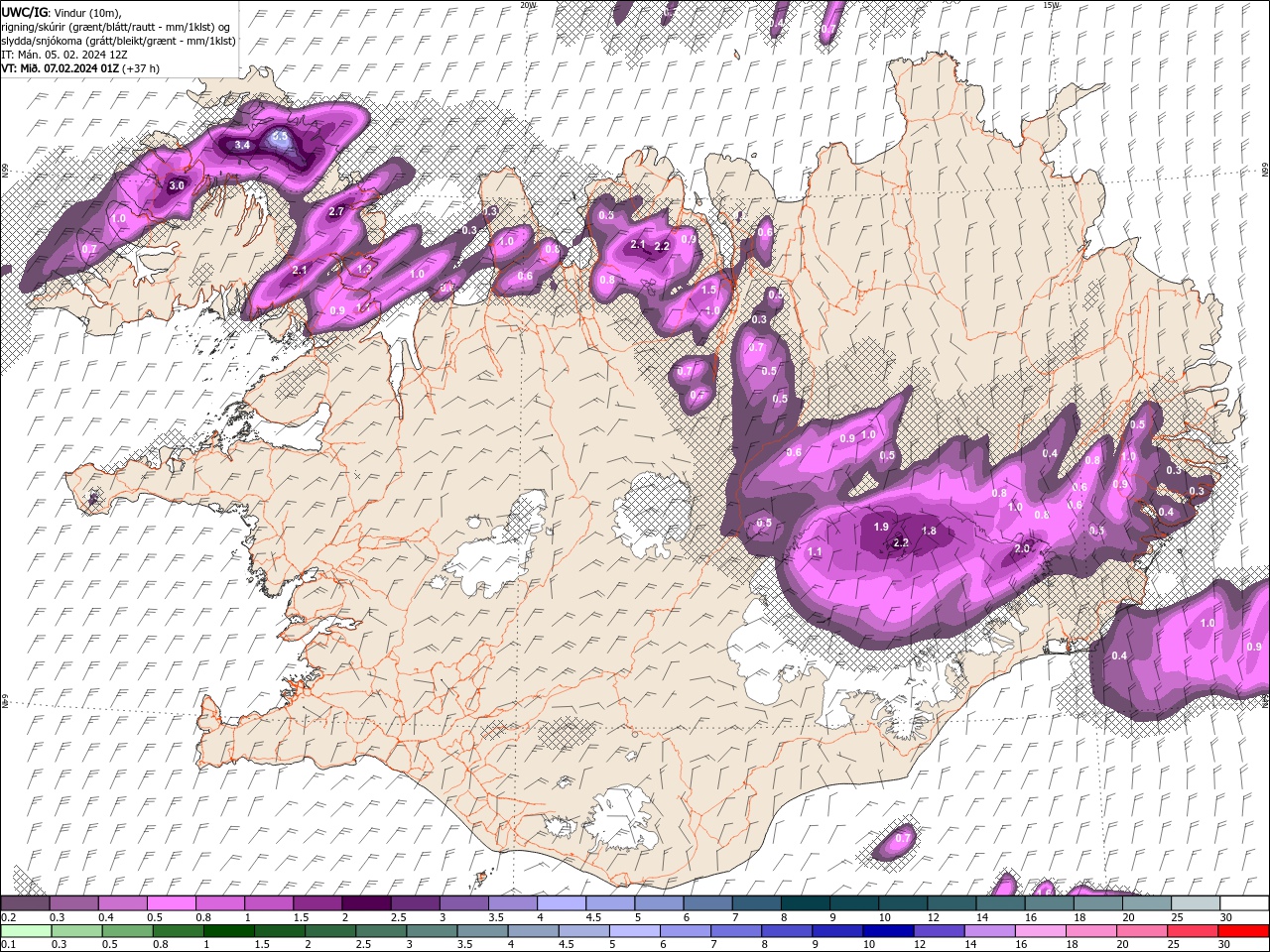
Task: Click the 0.2 dark mauve swatch in top legend row
Action: [25, 903]
